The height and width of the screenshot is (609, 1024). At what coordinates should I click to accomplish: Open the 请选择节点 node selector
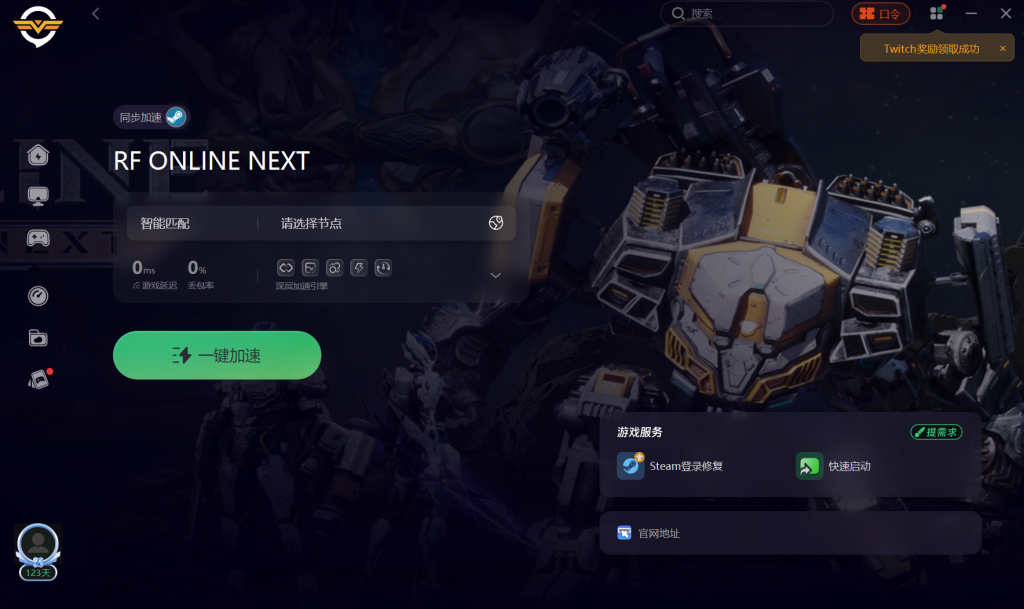pyautogui.click(x=386, y=223)
